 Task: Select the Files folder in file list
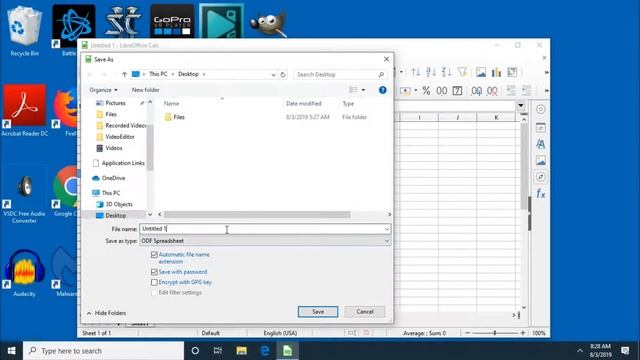pyautogui.click(x=179, y=117)
